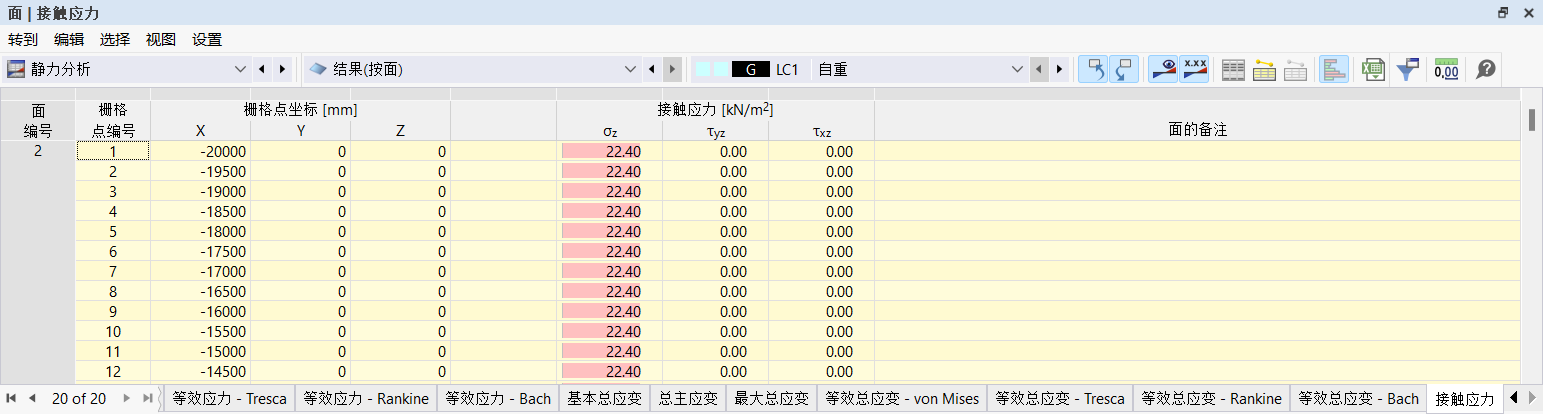Export table to Excel icon
The height and width of the screenshot is (414, 1543).
[x=1374, y=69]
